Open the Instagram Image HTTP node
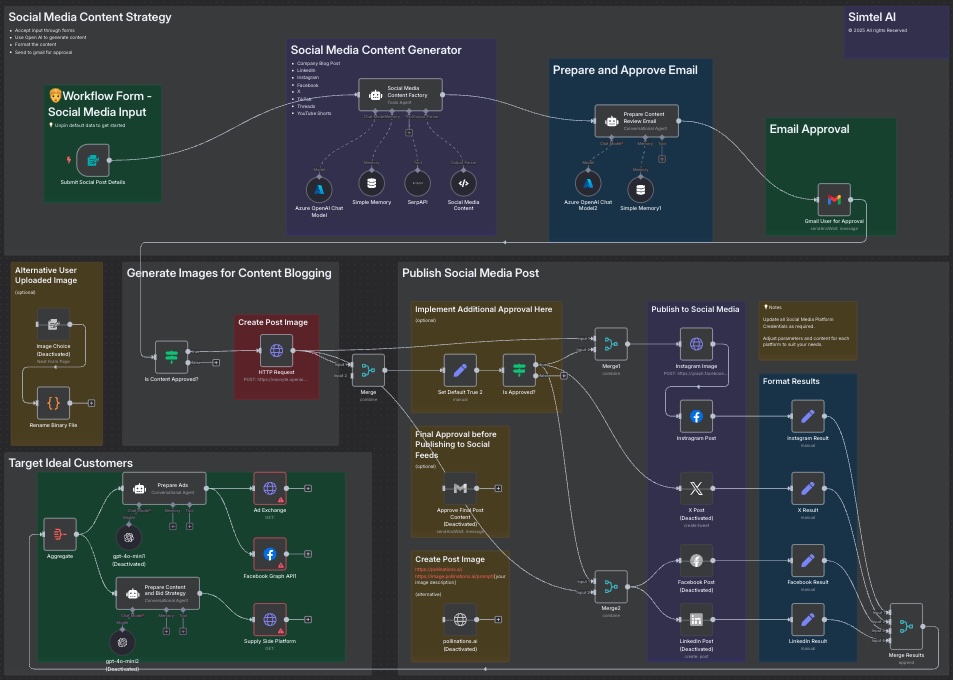953x680 pixels. point(696,344)
